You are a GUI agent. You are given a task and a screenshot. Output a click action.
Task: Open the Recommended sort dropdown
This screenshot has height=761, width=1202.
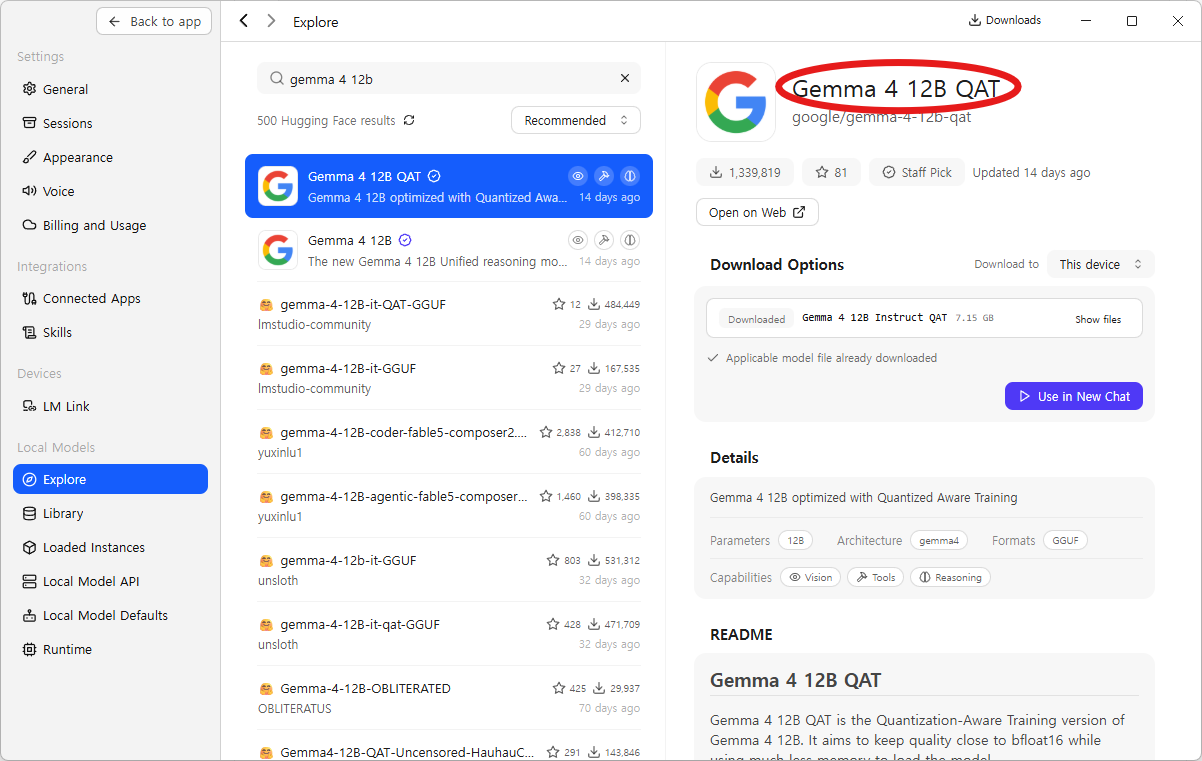(x=576, y=120)
